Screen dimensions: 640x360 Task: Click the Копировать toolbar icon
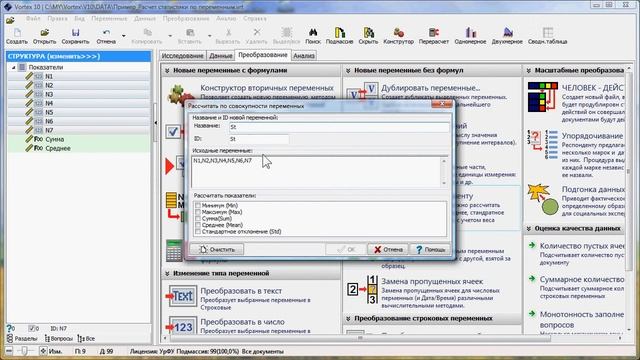click(x=147, y=33)
